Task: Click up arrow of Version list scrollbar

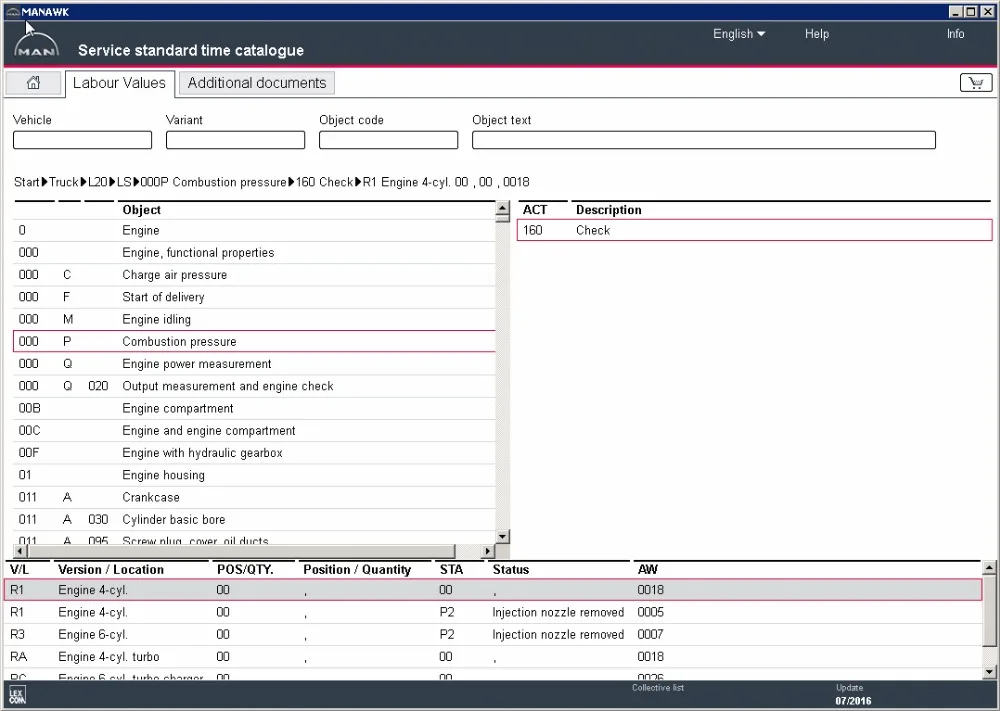Action: 989,568
